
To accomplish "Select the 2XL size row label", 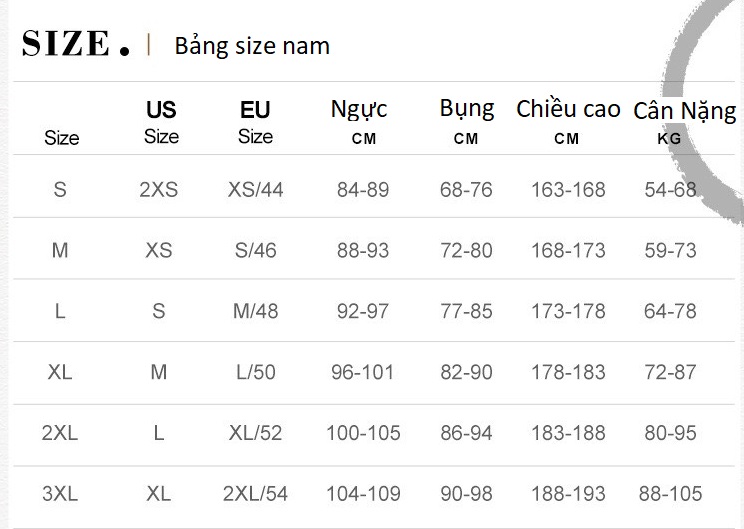I will point(60,433).
